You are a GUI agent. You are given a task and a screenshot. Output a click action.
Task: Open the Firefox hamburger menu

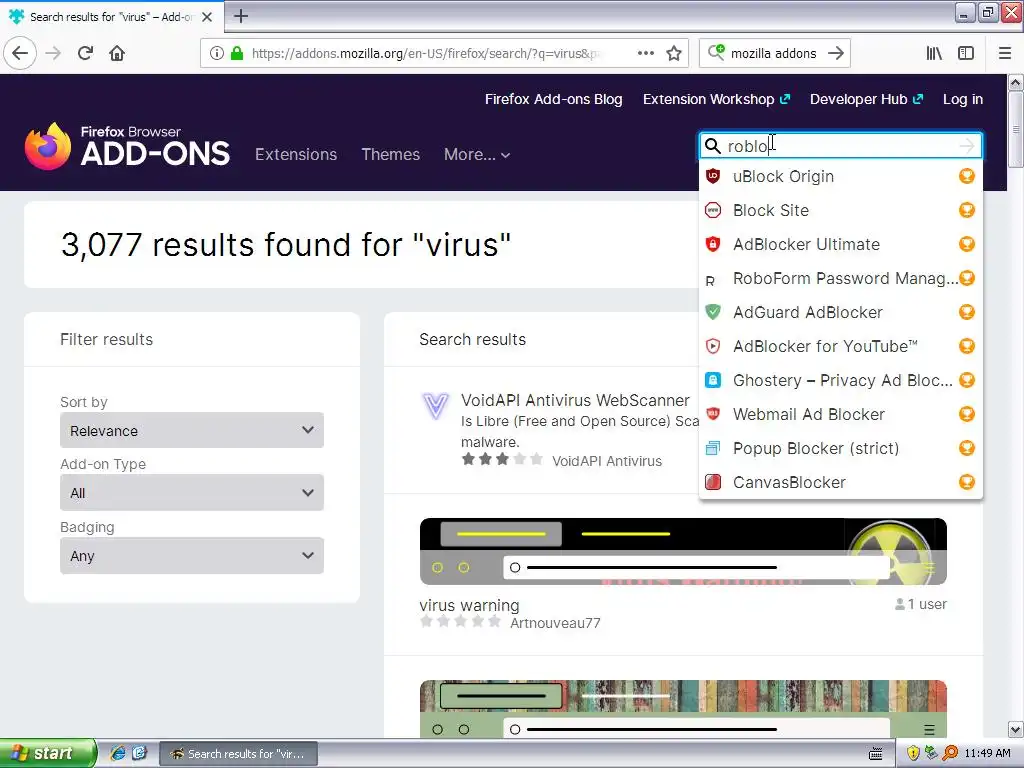coord(1005,54)
